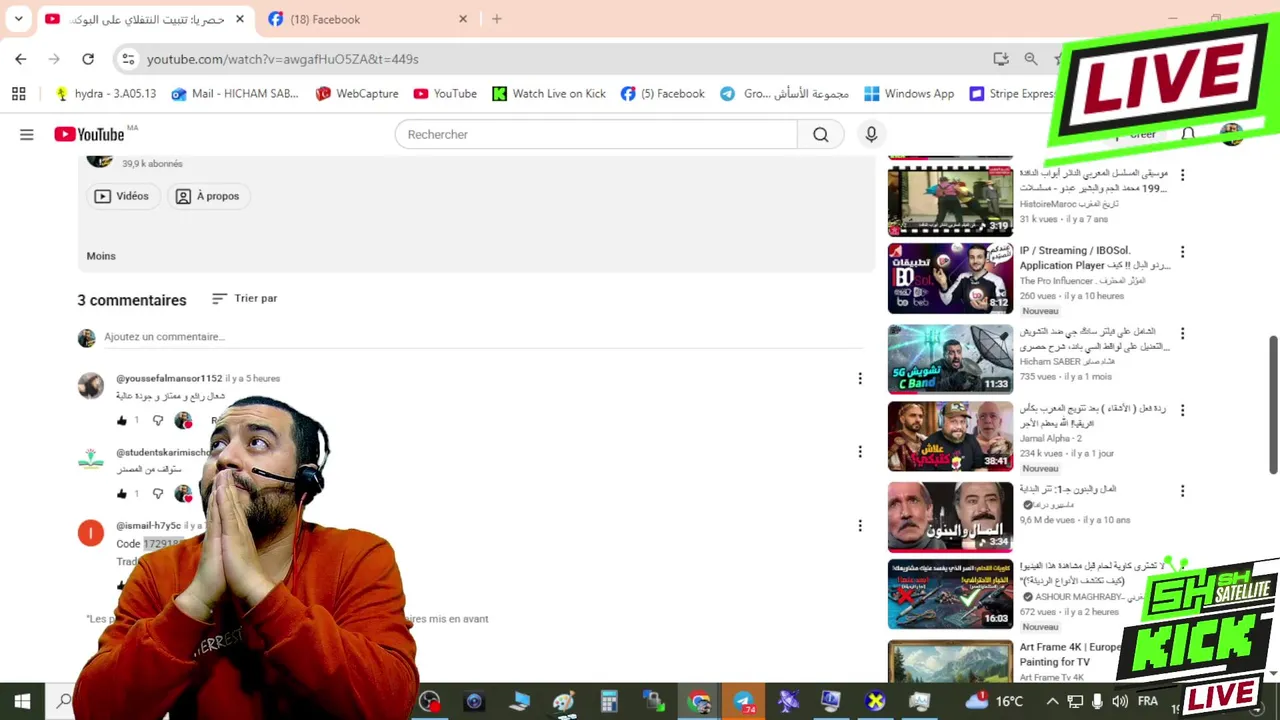Viewport: 1280px width, 720px height.
Task: Open Paint from the taskbar
Action: 564,701
